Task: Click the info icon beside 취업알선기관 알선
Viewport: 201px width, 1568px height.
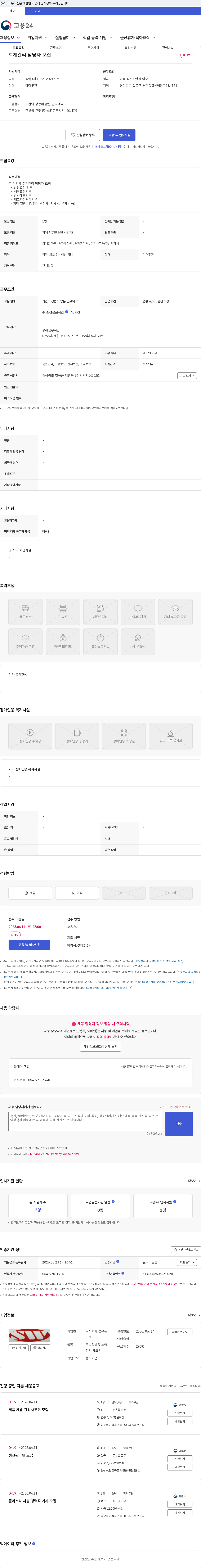Action: tap(113, 1202)
